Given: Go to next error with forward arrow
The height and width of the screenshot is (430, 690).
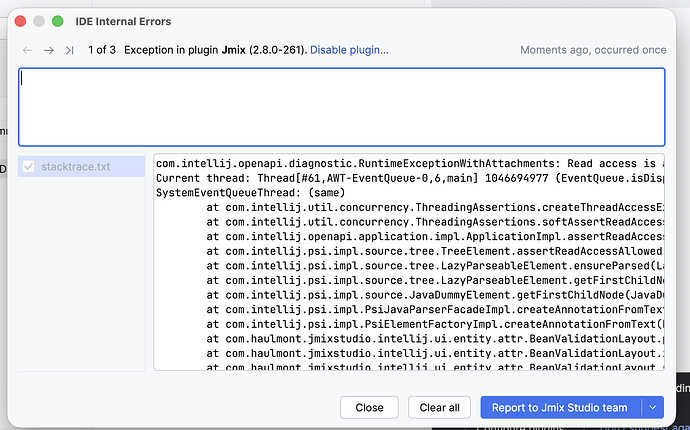Looking at the screenshot, I should coord(48,50).
